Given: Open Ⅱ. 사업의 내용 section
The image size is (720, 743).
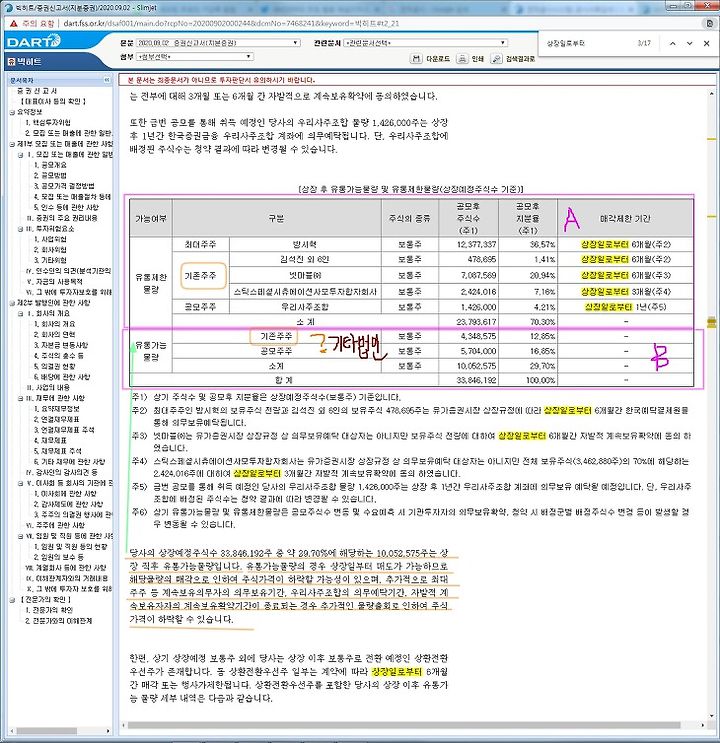Looking at the screenshot, I should [48, 388].
